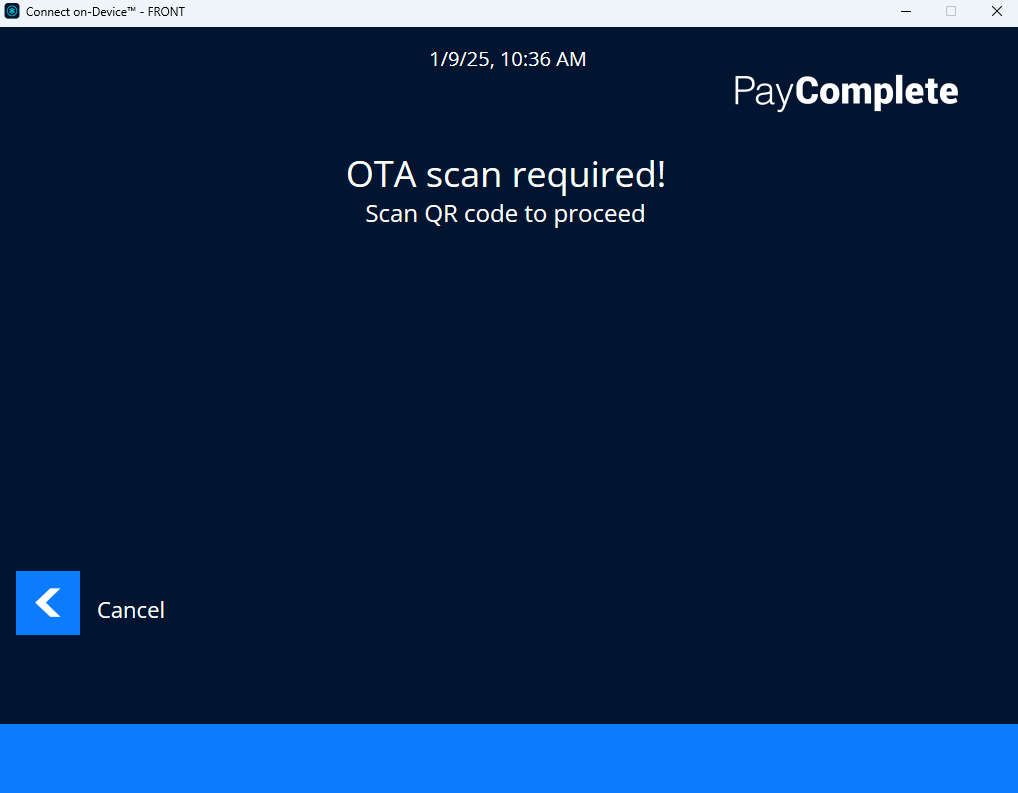
Task: Select the PayComplete wordmark at top right
Action: (845, 91)
